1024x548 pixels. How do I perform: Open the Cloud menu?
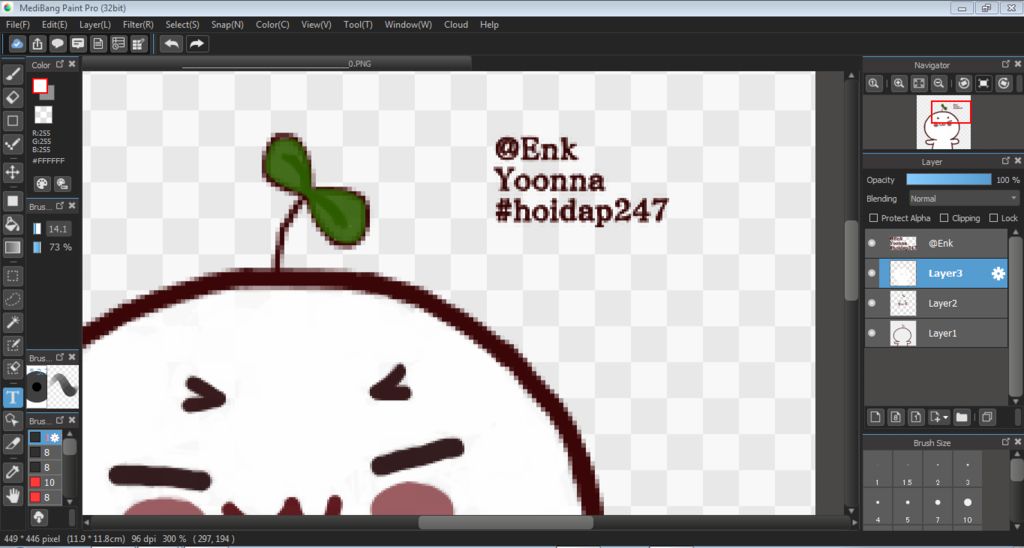point(456,24)
